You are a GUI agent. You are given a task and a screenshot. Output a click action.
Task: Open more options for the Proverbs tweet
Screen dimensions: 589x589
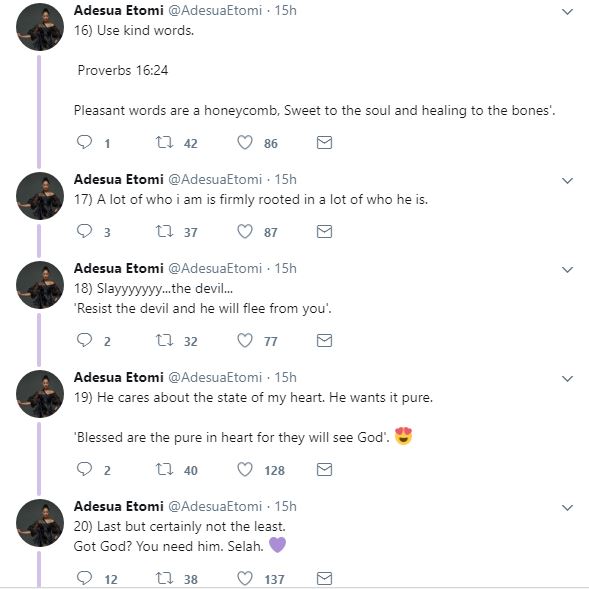pyautogui.click(x=567, y=12)
